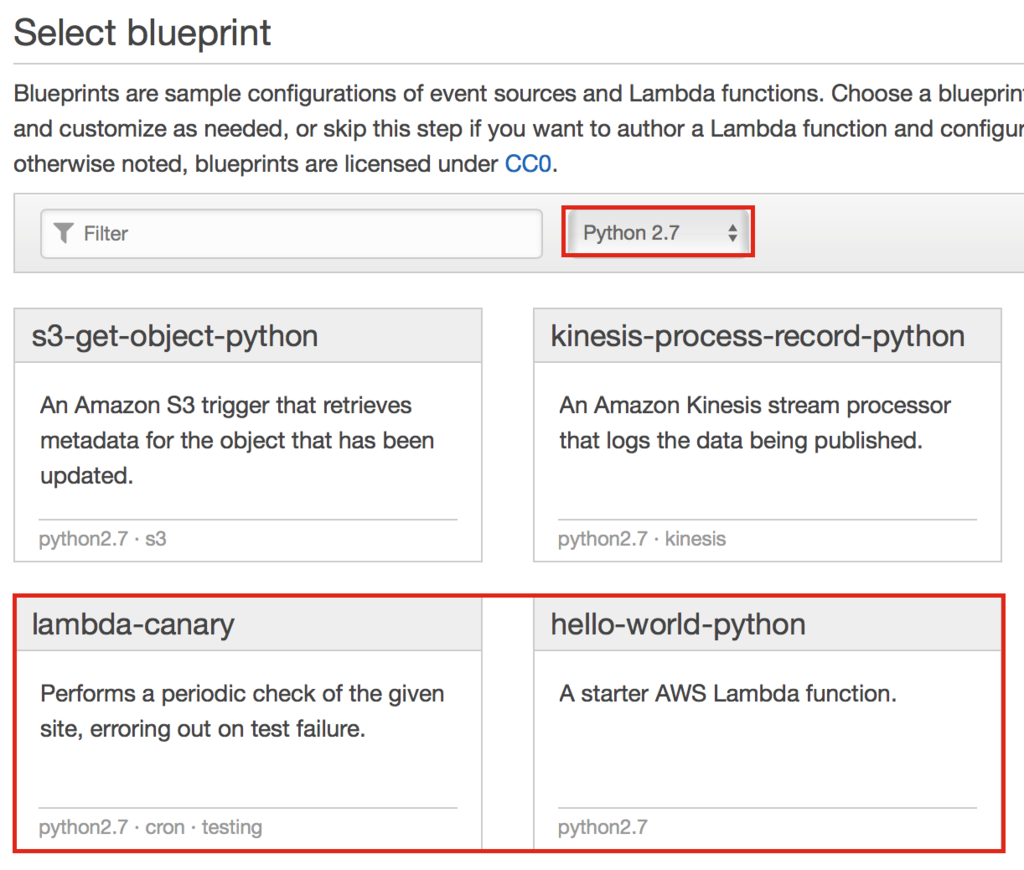Click the starter AWS Lambda function description
The width and height of the screenshot is (1024, 870).
coord(727,694)
